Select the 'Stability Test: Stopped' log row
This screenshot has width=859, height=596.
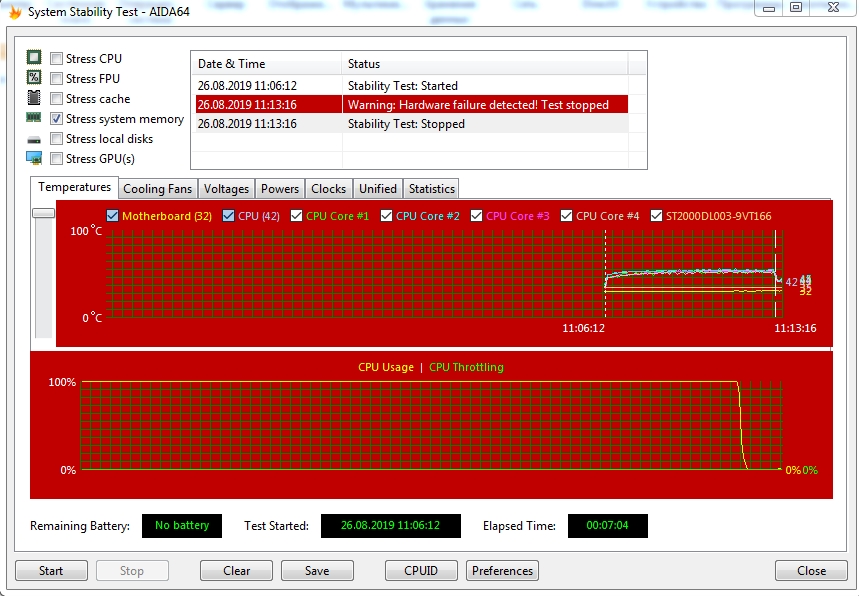(412, 124)
